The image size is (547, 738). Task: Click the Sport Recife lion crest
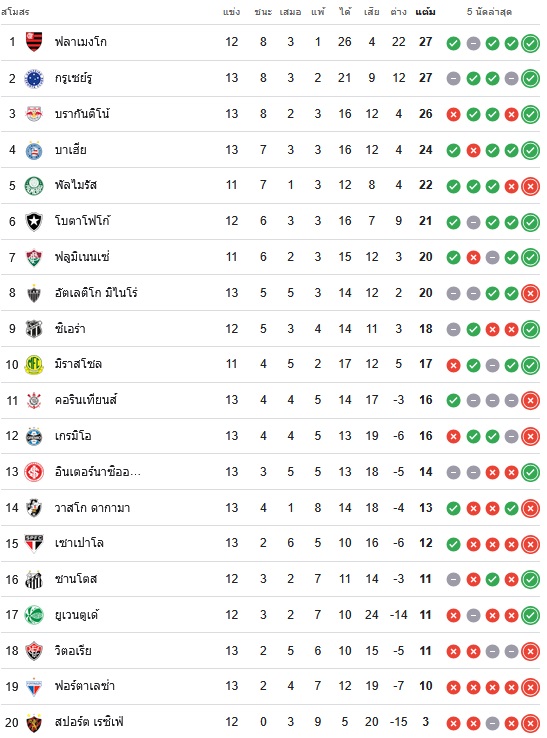(34, 722)
